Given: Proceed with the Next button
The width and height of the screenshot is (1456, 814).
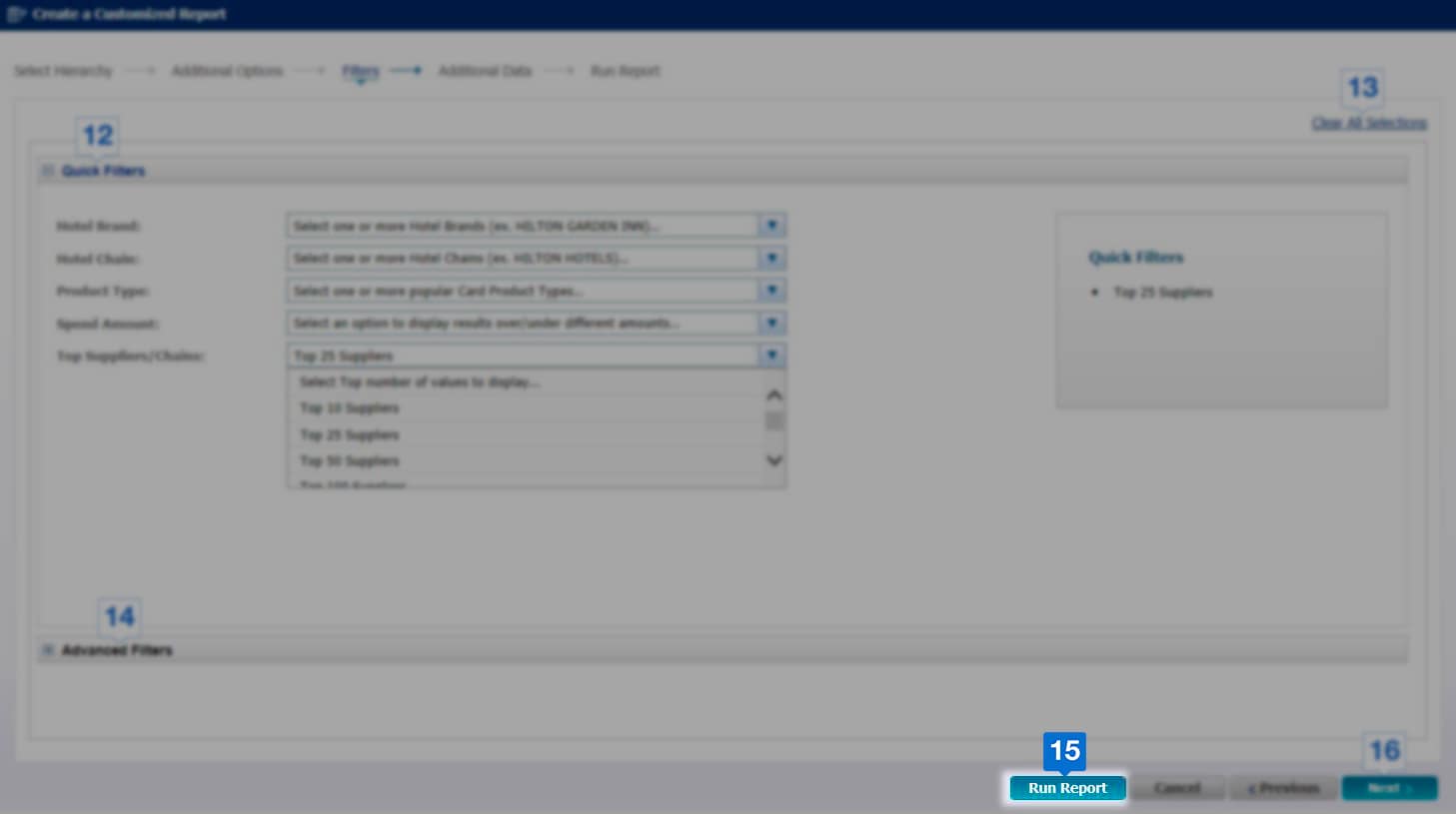Looking at the screenshot, I should point(1388,788).
